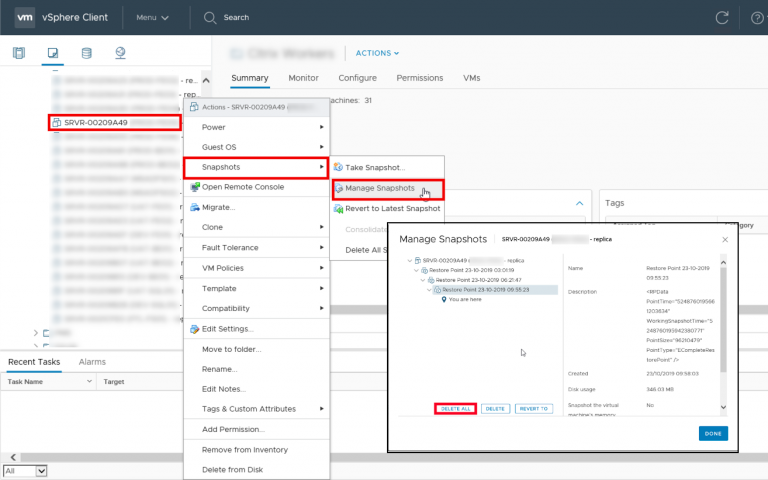Viewport: 768px width, 480px height.
Task: Open the Alarms tab
Action: tap(92, 362)
